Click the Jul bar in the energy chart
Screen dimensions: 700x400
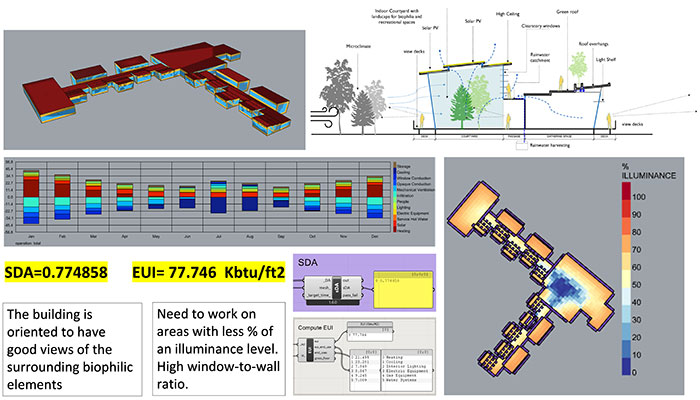[x=218, y=202]
